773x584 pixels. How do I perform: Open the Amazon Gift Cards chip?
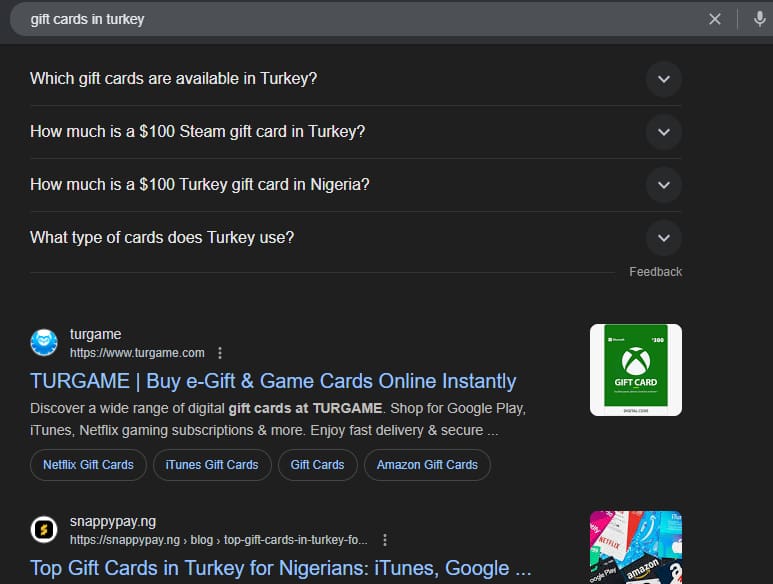(x=427, y=464)
